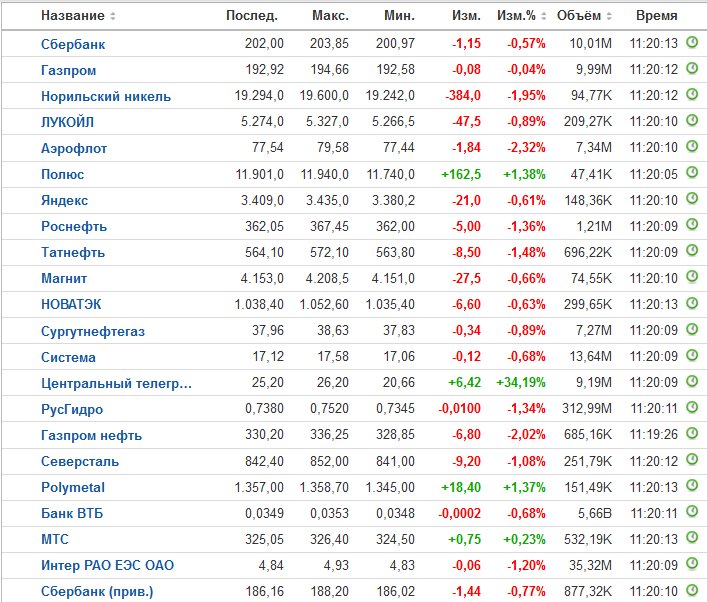707x602 pixels.
Task: Click the clock icon in the Банк ВТБ row
Action: 692,511
